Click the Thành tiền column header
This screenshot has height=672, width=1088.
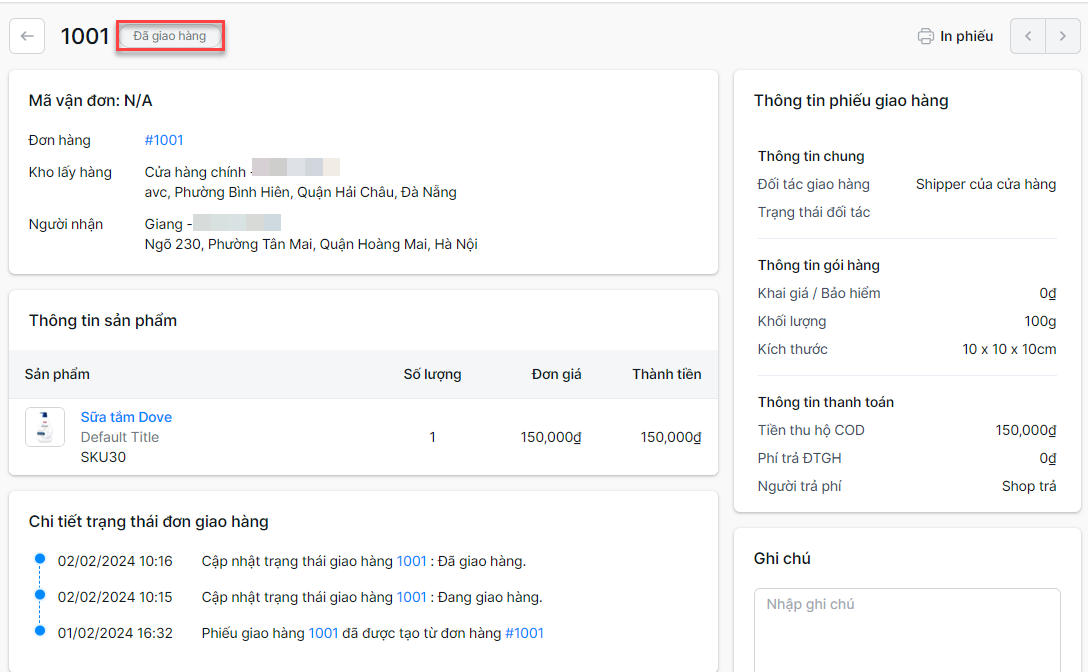click(x=667, y=374)
